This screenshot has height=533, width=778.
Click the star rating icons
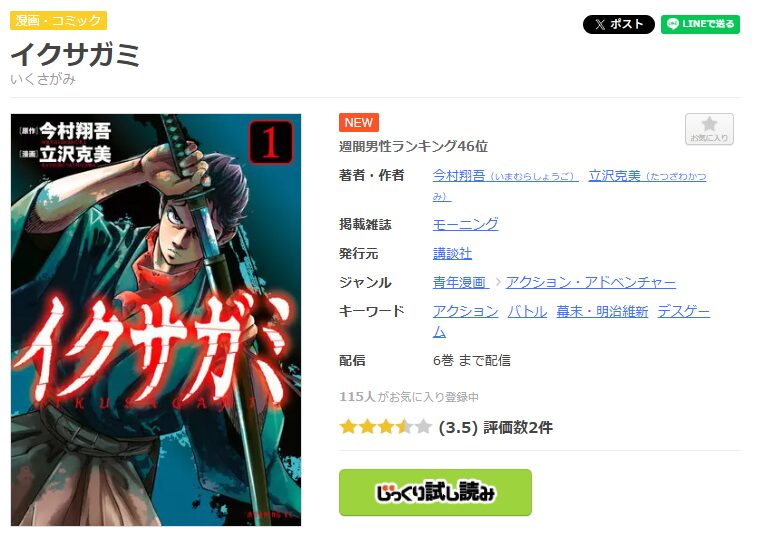(386, 427)
